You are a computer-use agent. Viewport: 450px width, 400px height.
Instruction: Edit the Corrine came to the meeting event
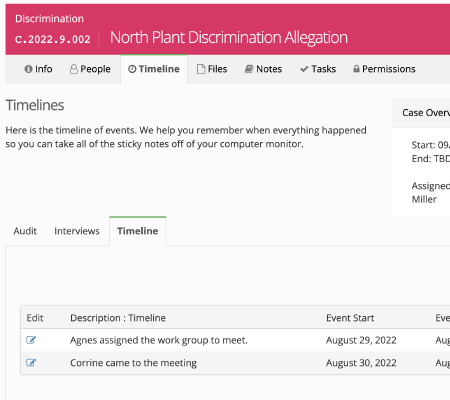(x=31, y=362)
